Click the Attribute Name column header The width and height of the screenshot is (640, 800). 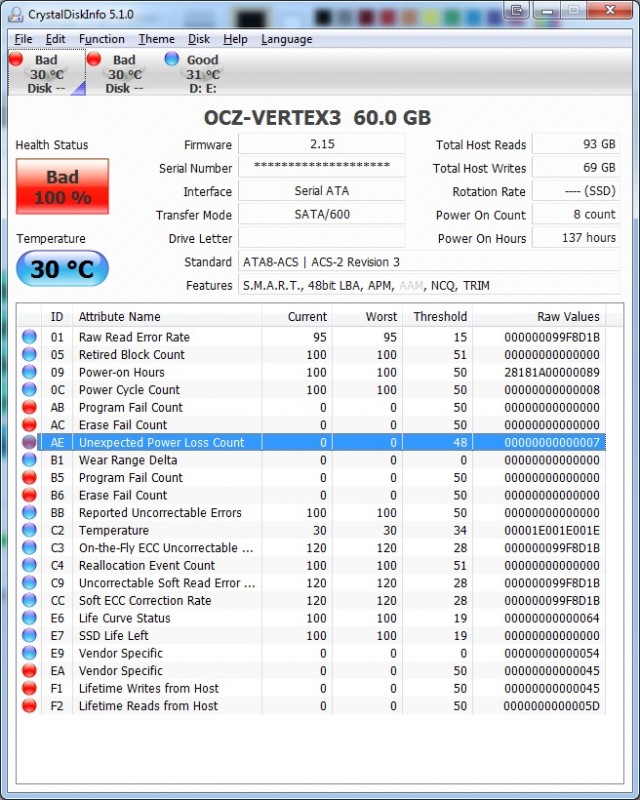(x=167, y=317)
